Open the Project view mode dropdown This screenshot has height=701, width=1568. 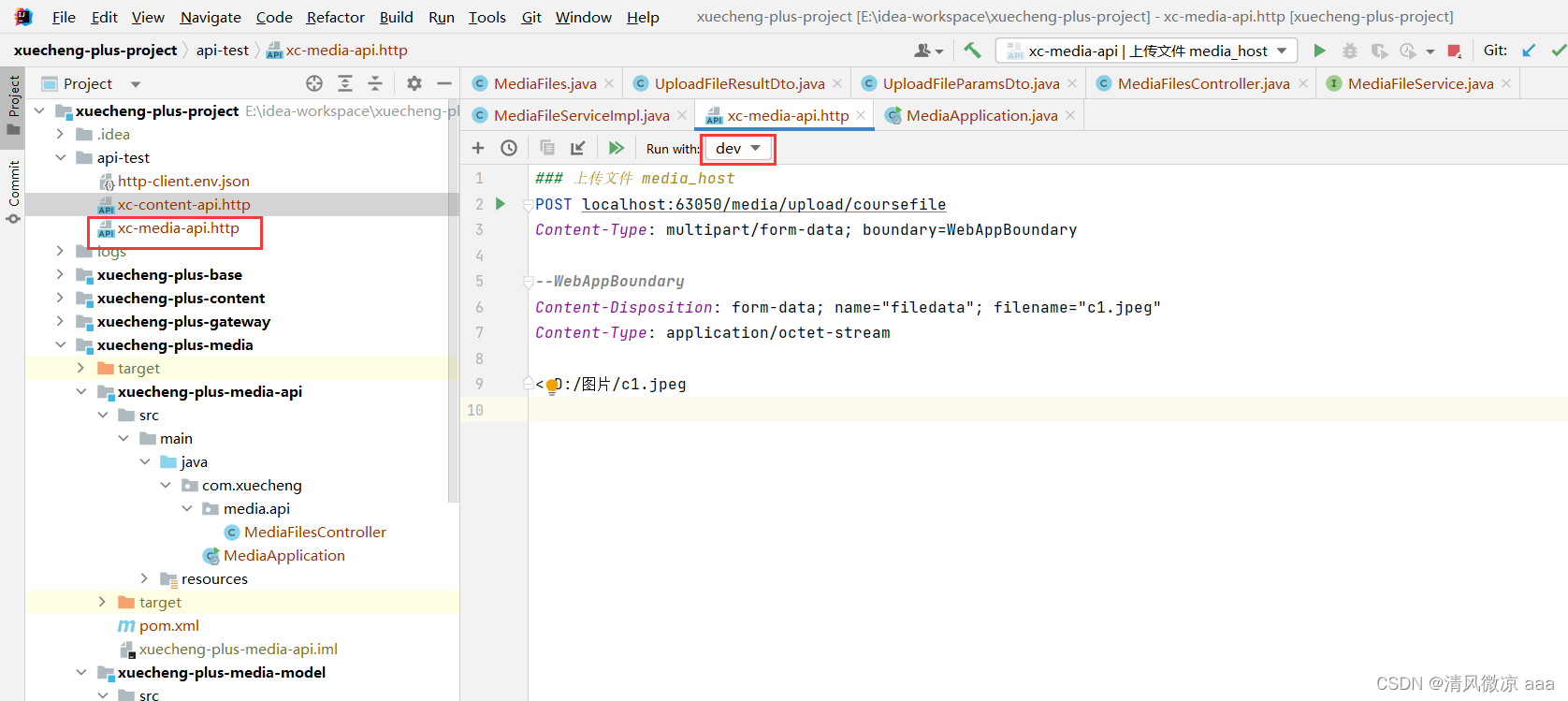(135, 84)
